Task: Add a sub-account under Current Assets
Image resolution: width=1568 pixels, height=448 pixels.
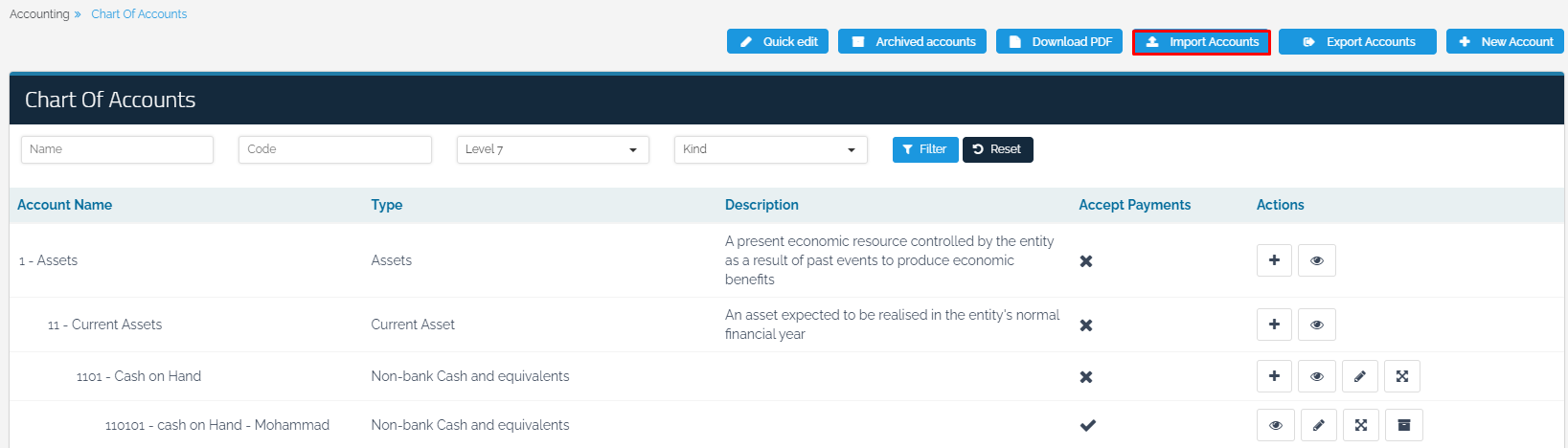Action: pos(1274,325)
